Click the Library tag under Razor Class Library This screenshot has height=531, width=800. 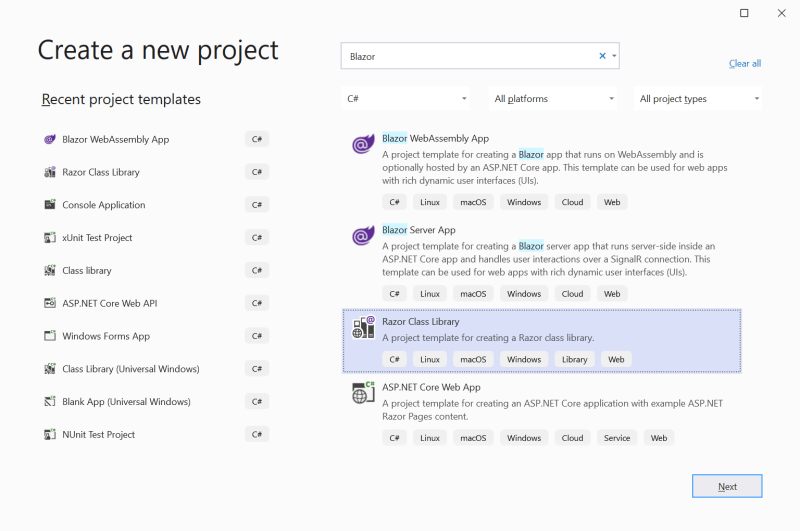574,359
